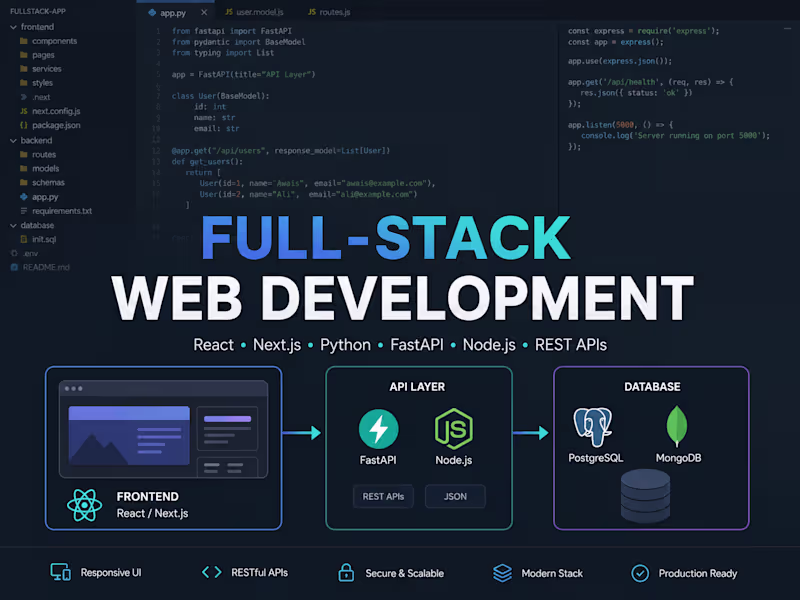The image size is (800, 600).
Task: Click the Production Ready label
Action: [698, 573]
